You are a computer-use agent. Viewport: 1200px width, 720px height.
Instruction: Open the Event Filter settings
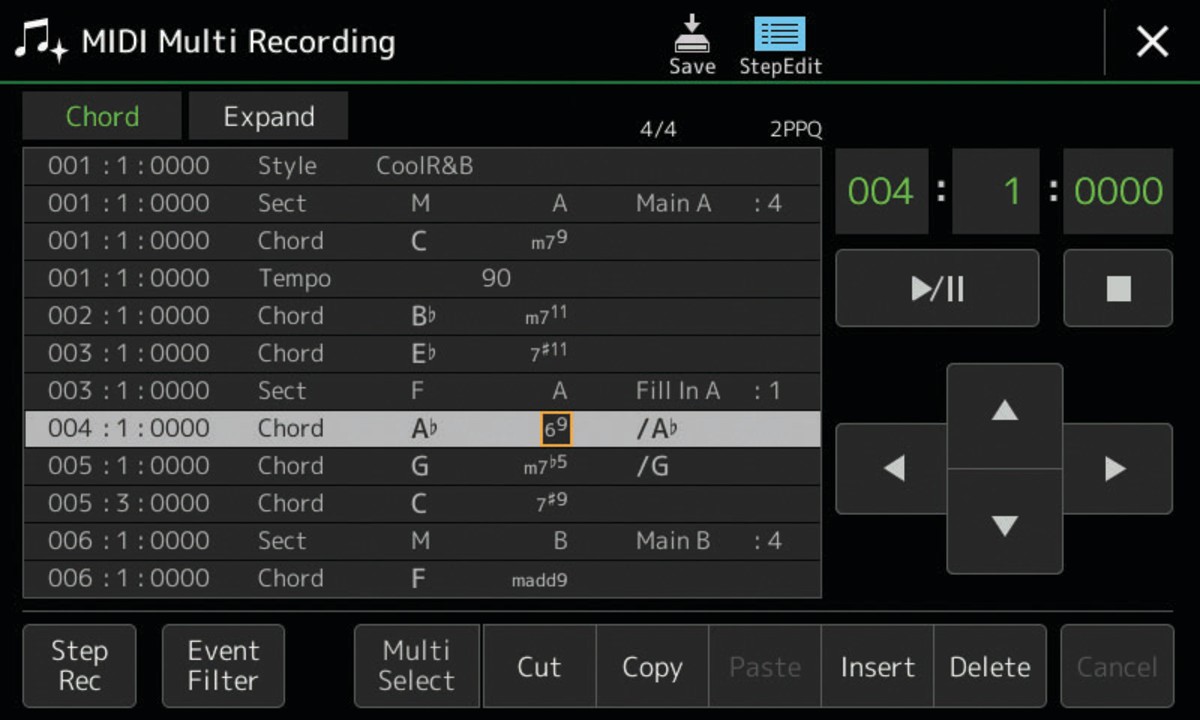(223, 666)
